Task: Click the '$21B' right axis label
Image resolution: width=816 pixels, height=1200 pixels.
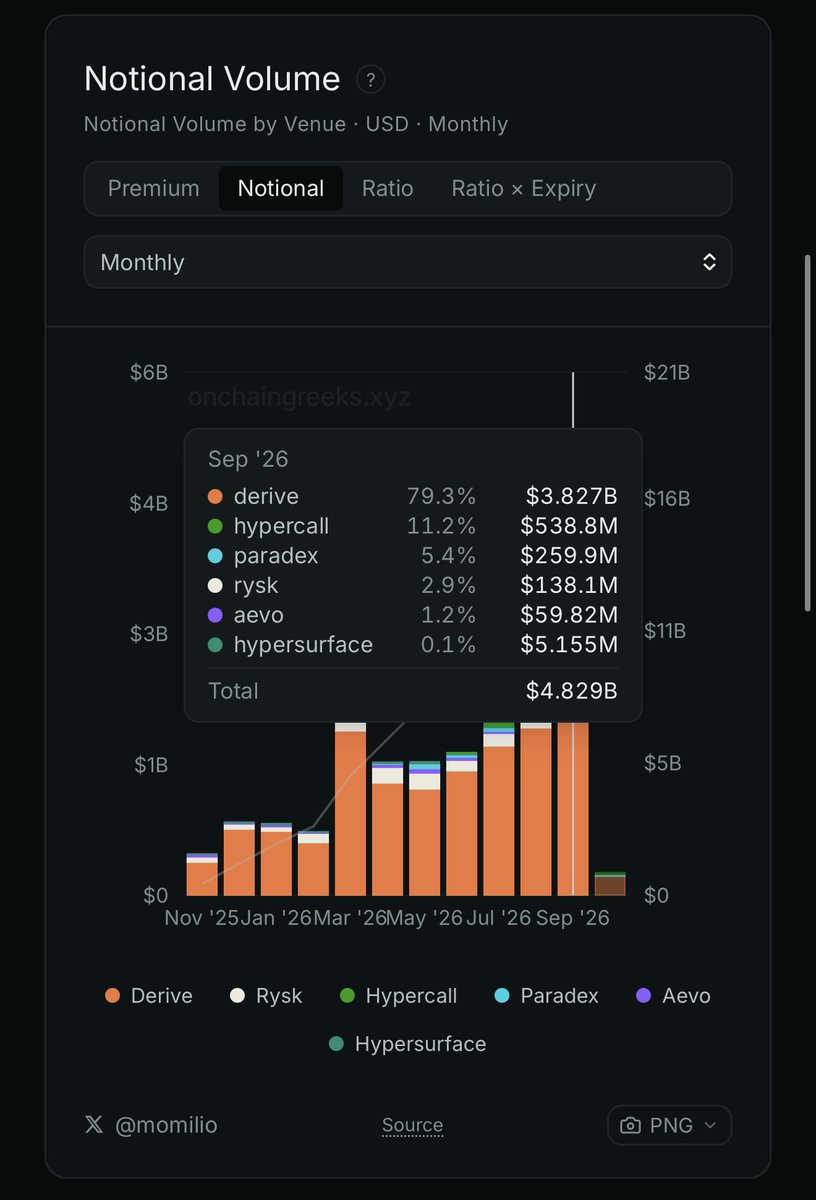Action: [667, 372]
